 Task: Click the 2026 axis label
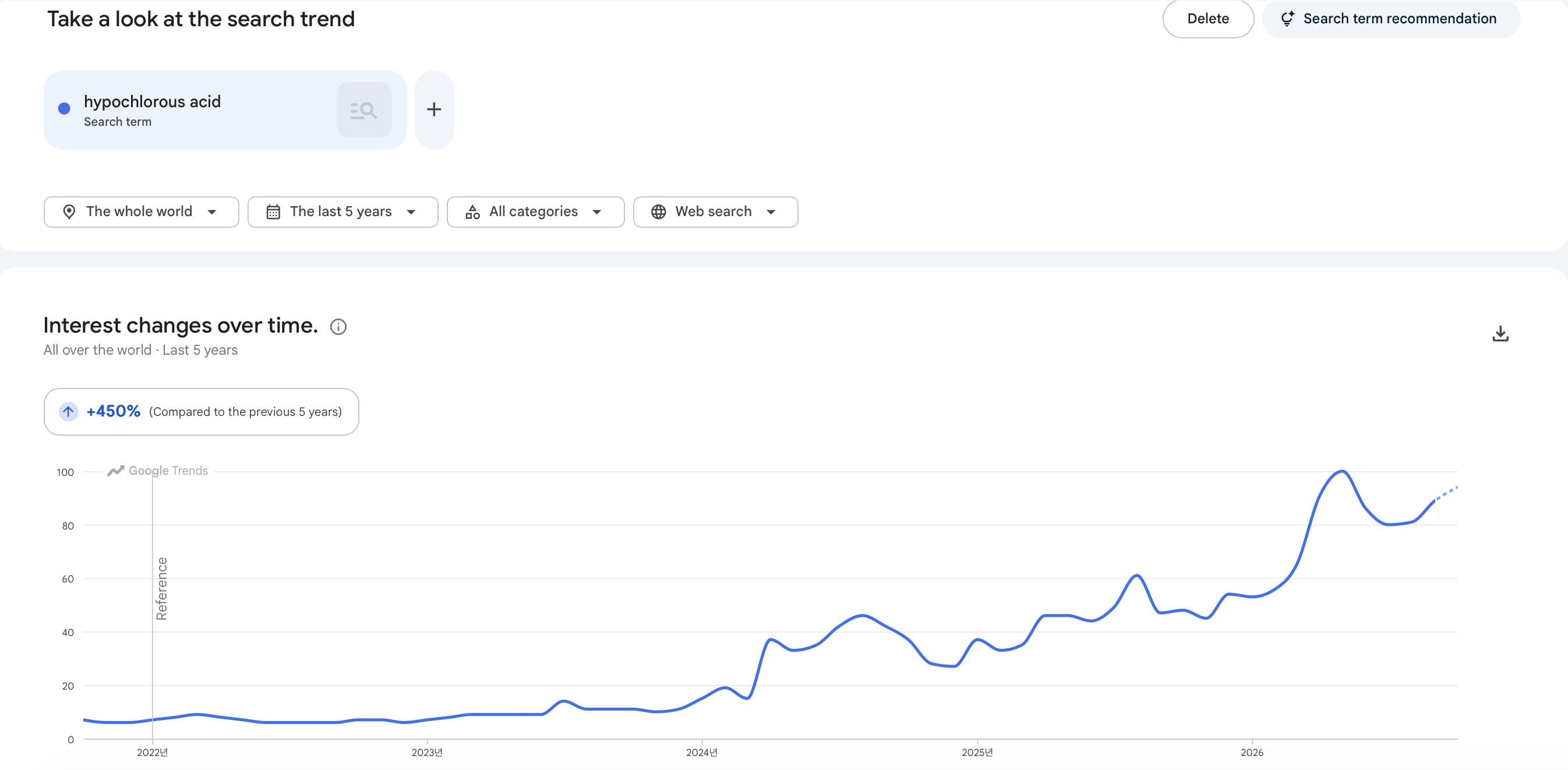pyautogui.click(x=1252, y=753)
